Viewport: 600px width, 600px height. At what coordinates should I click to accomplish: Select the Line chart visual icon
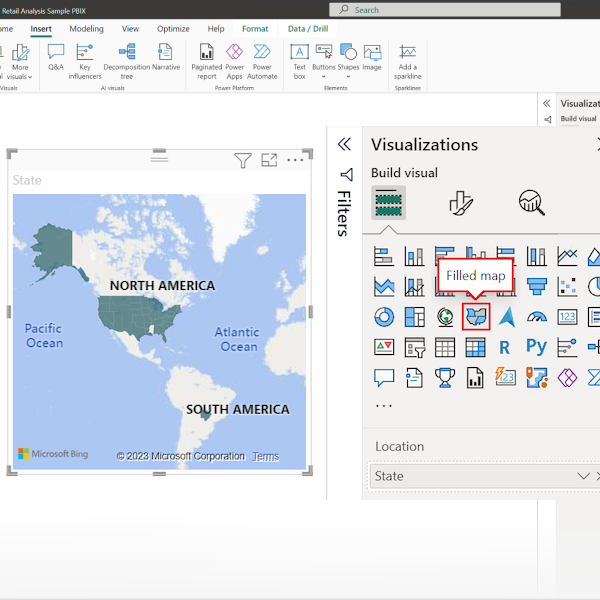tap(567, 256)
